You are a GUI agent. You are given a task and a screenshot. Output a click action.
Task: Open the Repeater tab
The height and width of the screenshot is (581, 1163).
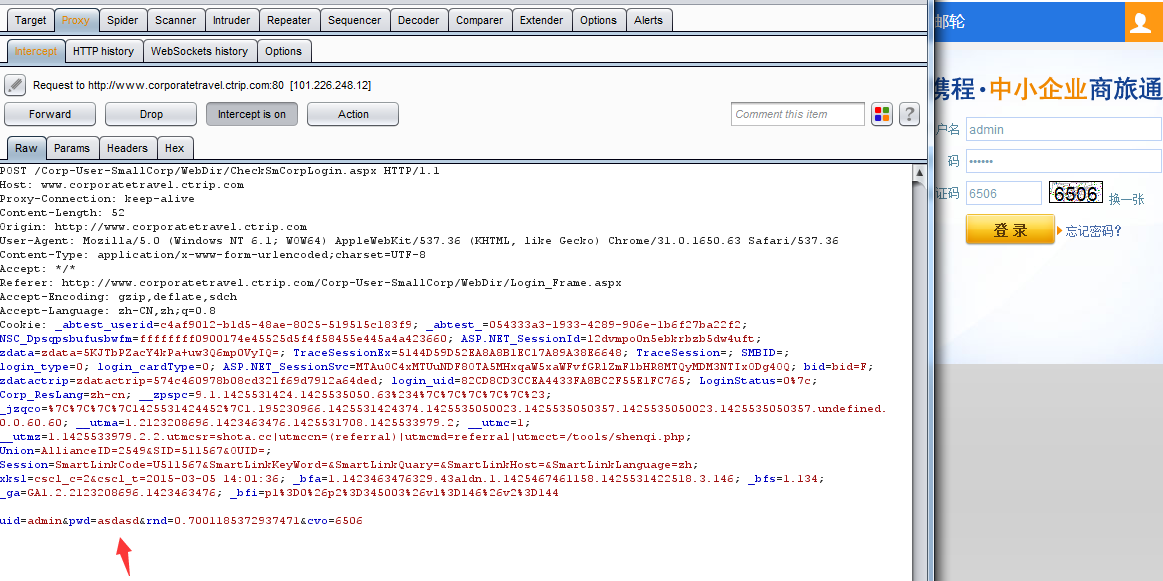pyautogui.click(x=289, y=20)
